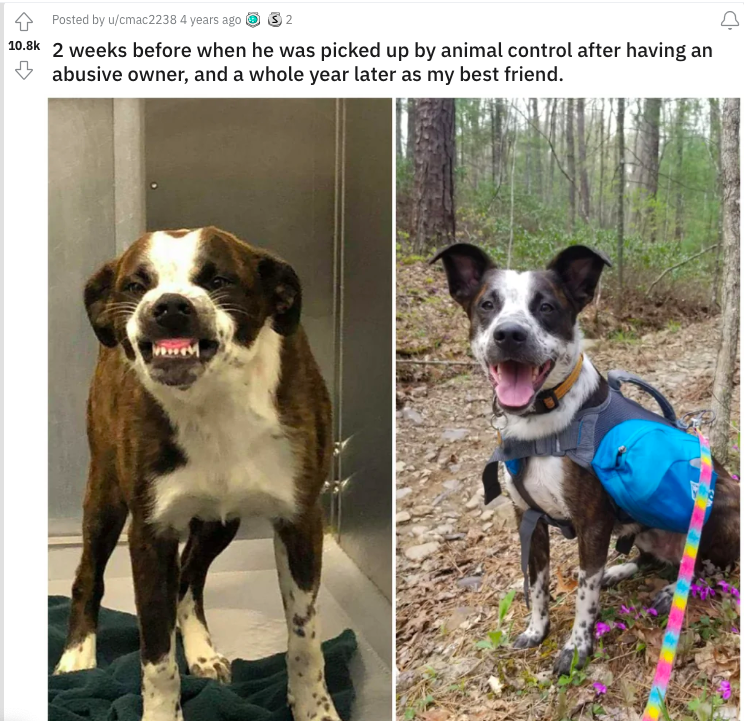The height and width of the screenshot is (721, 744).
Task: Click the "4 years ago" timestamp
Action: [210, 20]
